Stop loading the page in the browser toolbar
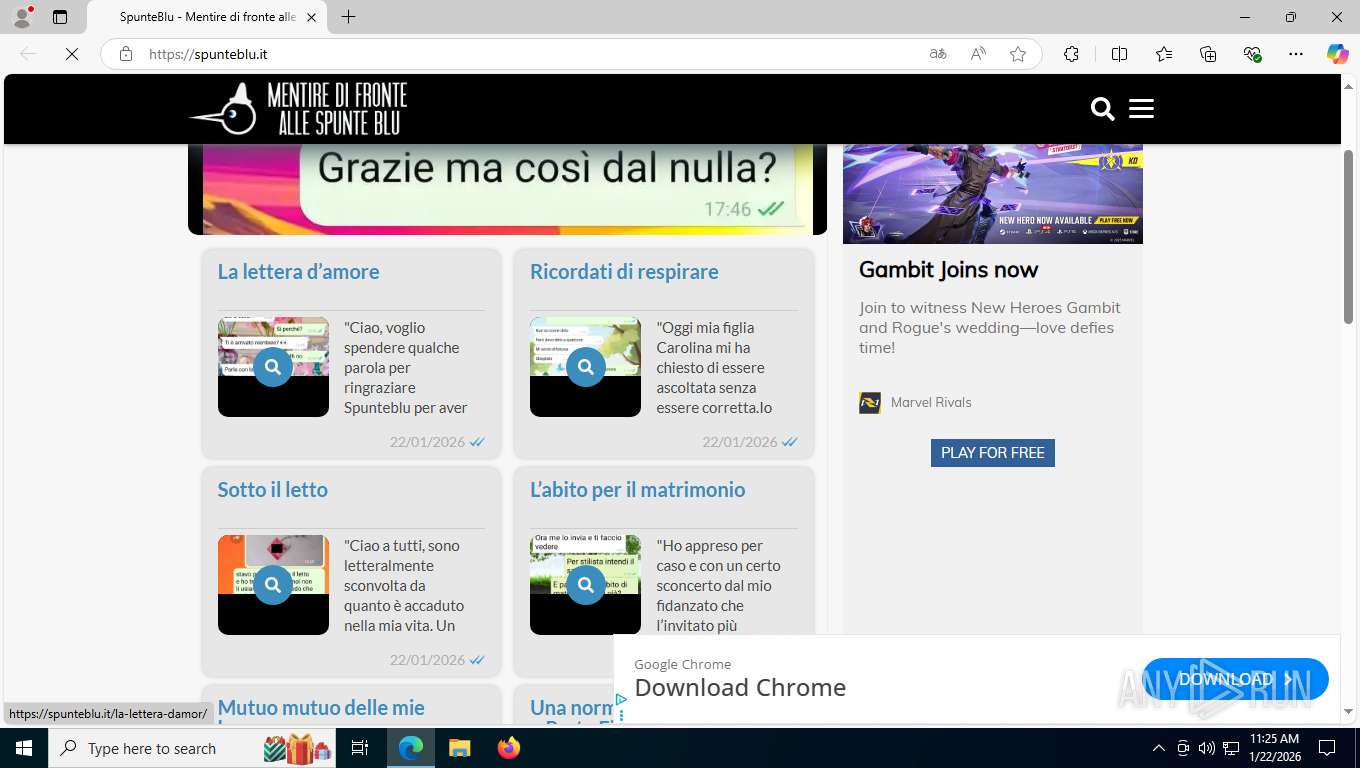Viewport: 1360px width, 768px height. [x=72, y=54]
